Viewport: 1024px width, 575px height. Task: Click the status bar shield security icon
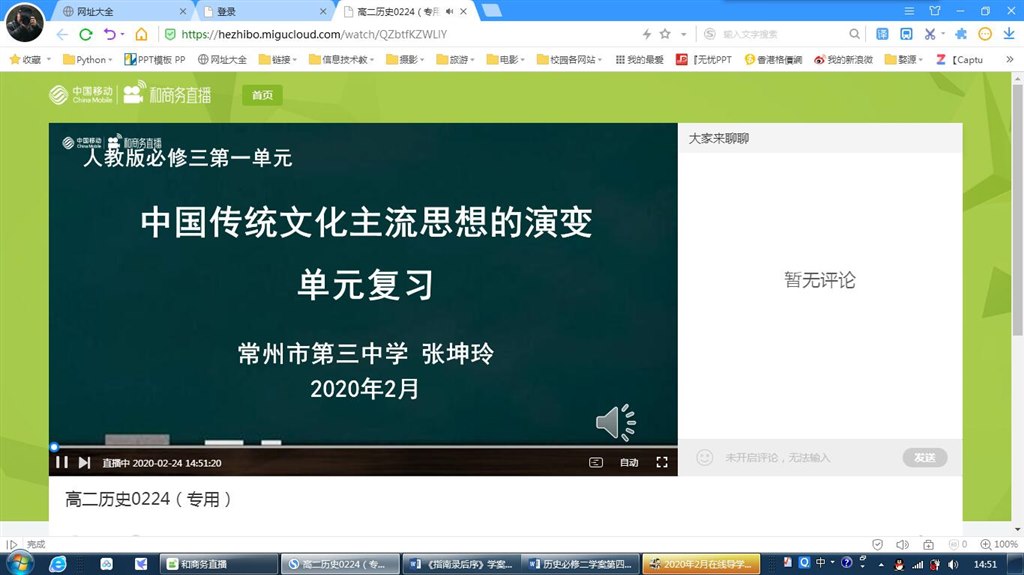[x=878, y=544]
